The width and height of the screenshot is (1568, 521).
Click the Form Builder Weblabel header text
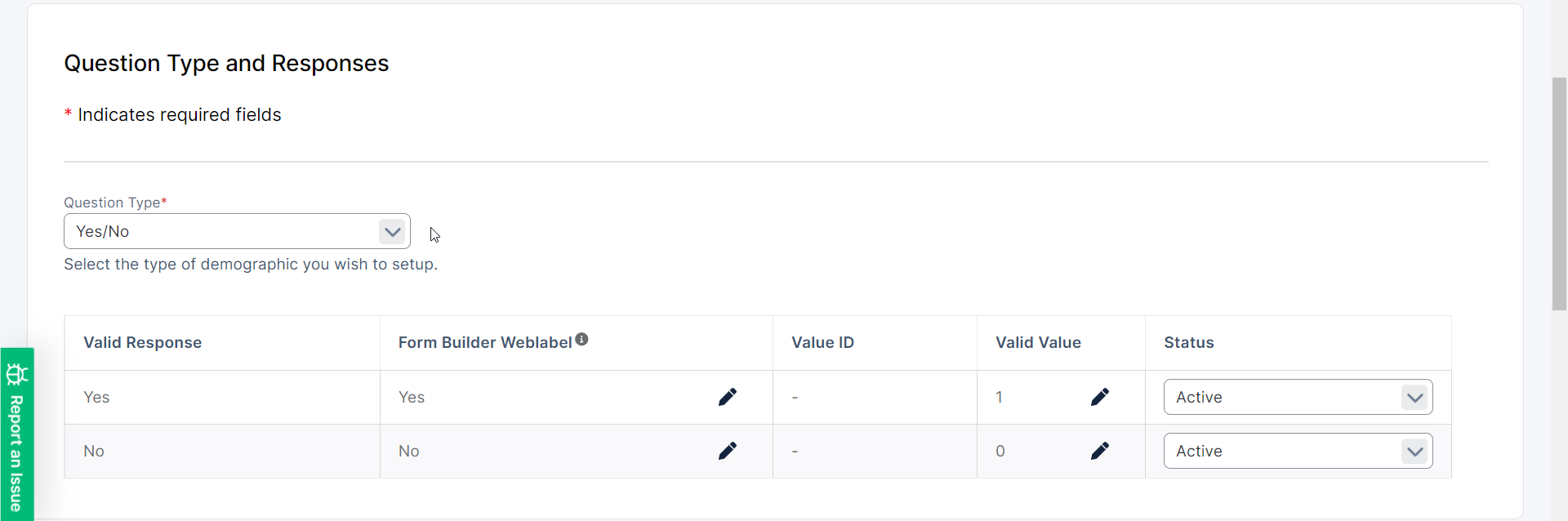tap(484, 343)
